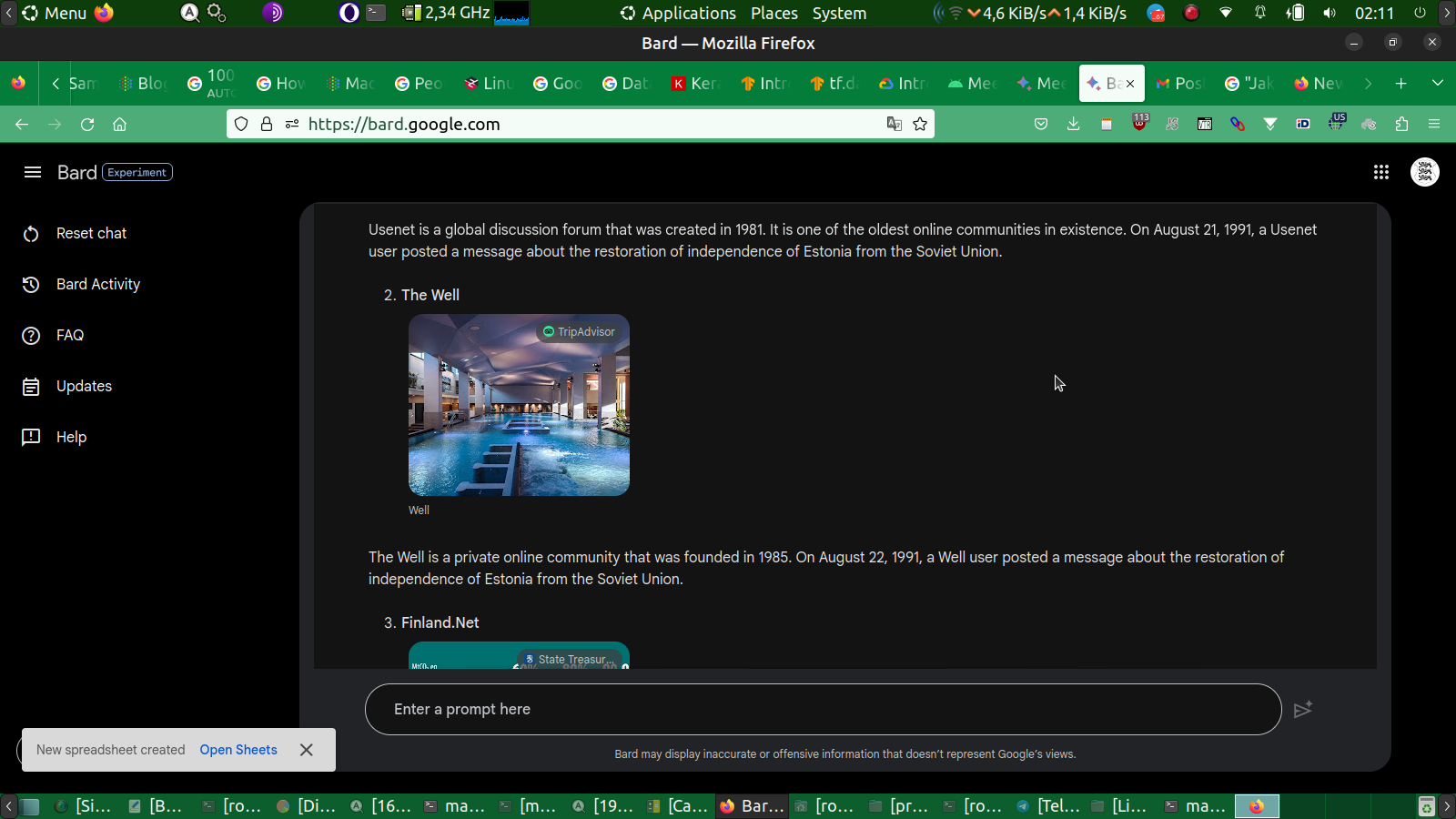Image resolution: width=1456 pixels, height=819 pixels.
Task: Switch to the 'tf.d' browser tab
Action: tap(834, 84)
